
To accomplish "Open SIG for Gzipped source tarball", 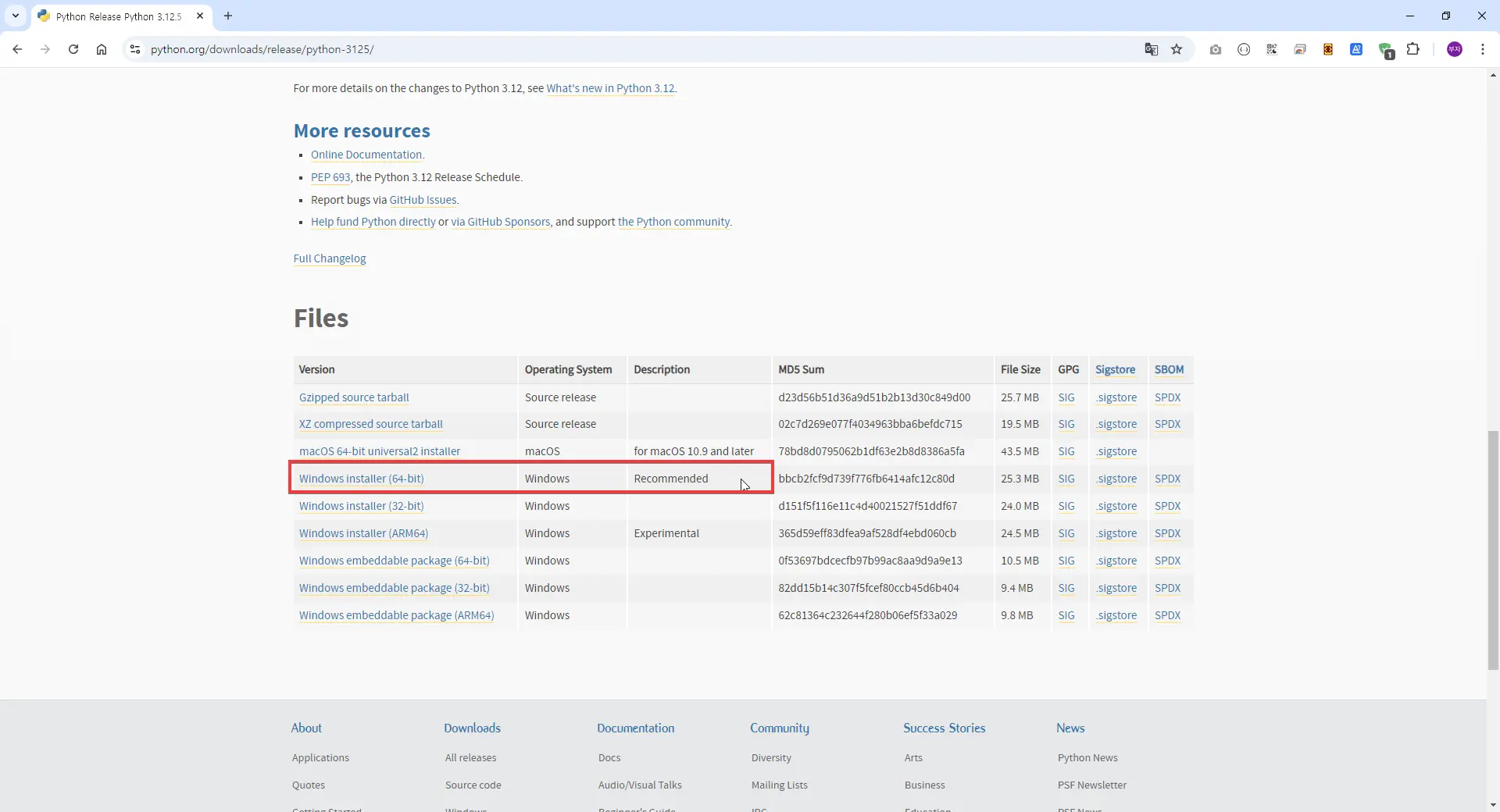I will pos(1066,397).
